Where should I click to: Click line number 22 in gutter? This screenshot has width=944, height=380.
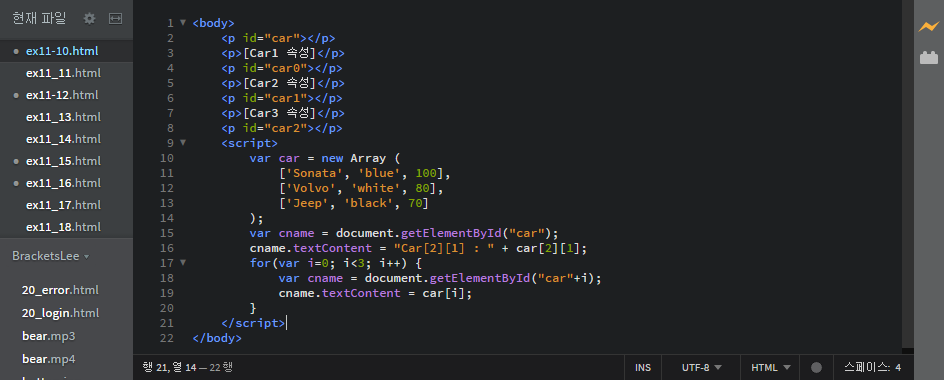pos(167,338)
